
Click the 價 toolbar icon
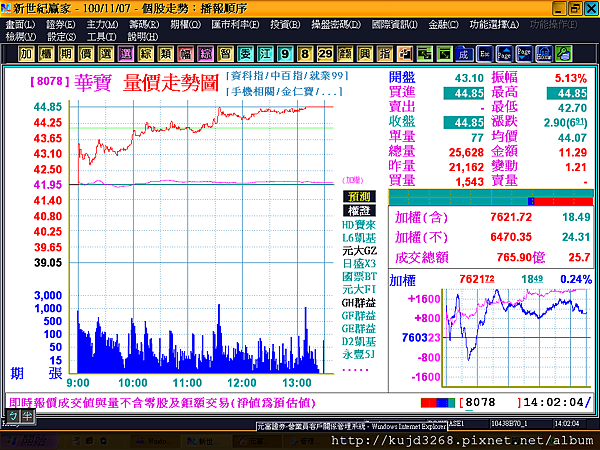(86, 54)
